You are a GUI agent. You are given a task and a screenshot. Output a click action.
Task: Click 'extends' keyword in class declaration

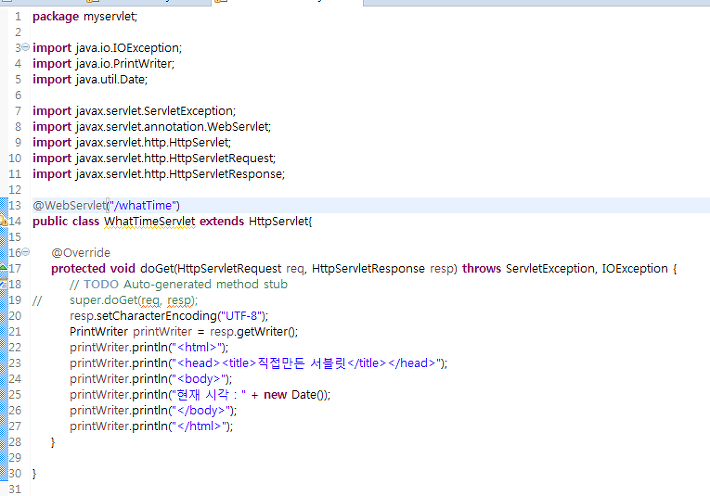pyautogui.click(x=221, y=222)
